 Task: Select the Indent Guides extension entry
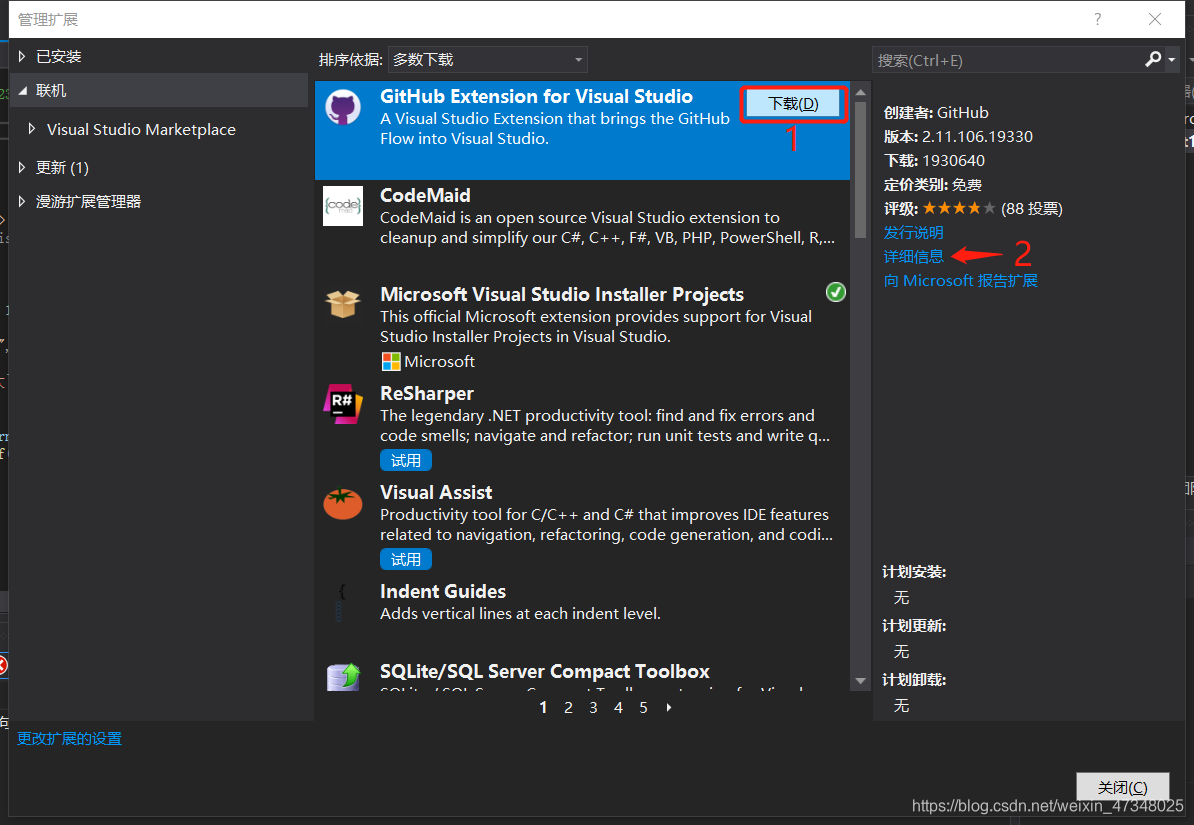tap(583, 614)
